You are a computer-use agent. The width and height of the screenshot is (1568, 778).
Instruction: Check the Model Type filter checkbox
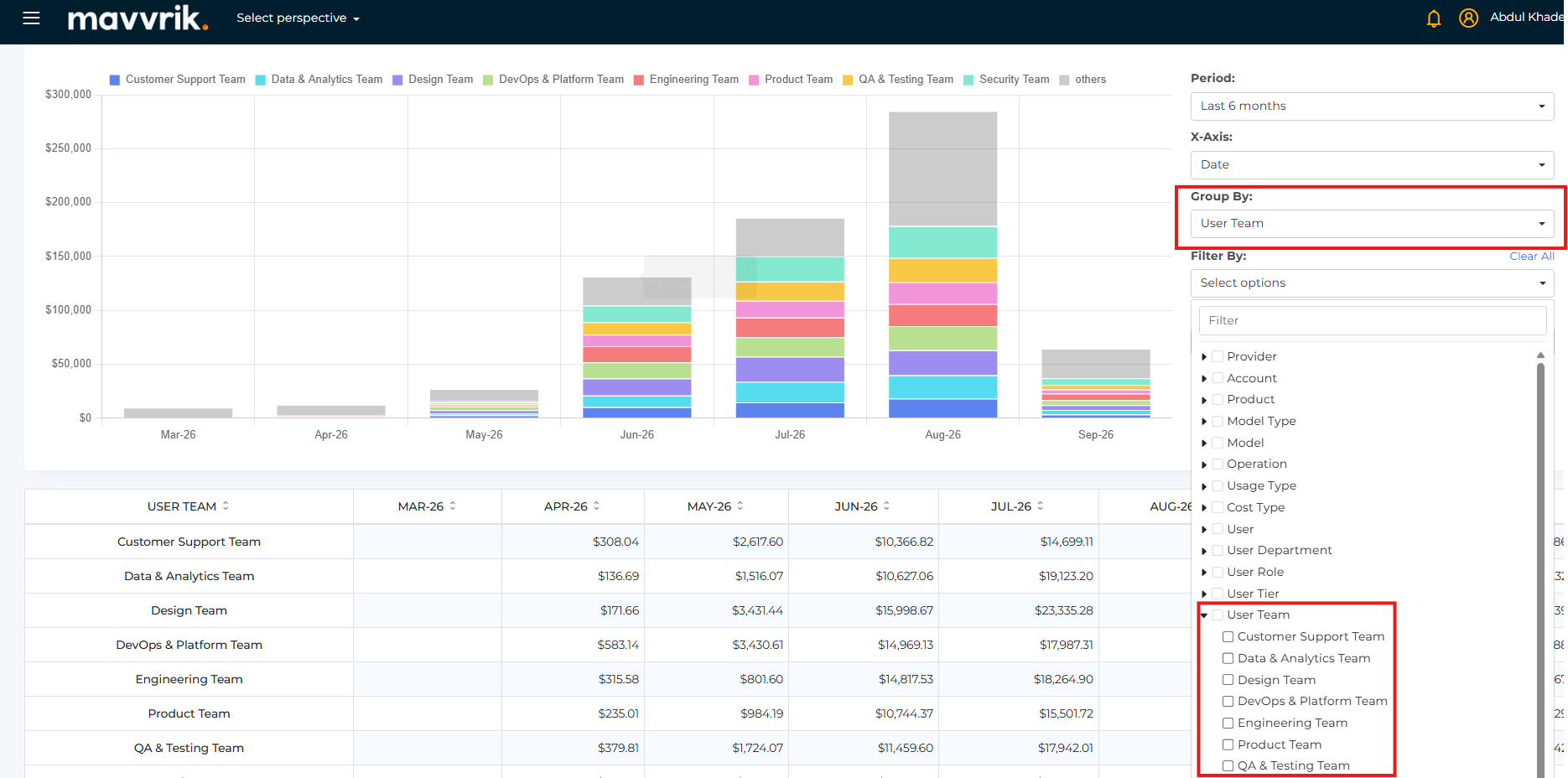point(1218,421)
